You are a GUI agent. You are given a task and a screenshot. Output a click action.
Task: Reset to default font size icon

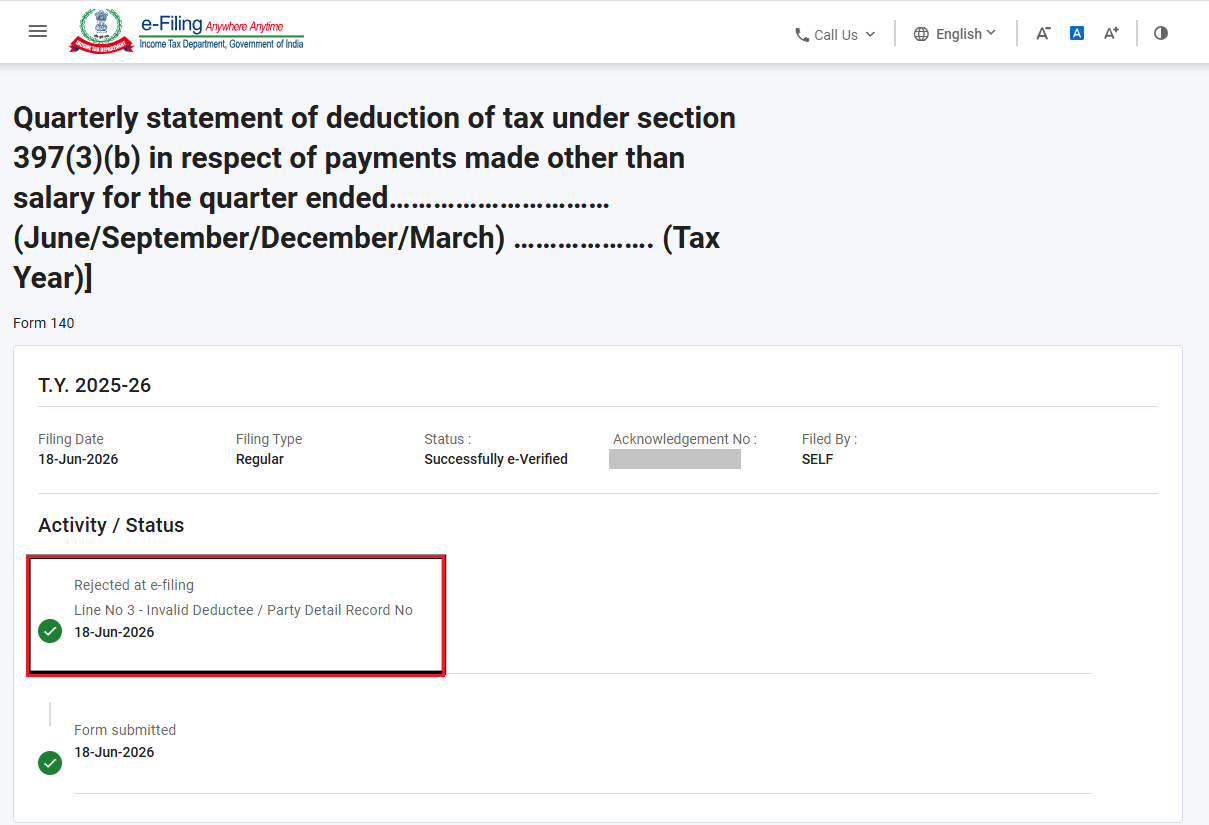click(1077, 33)
